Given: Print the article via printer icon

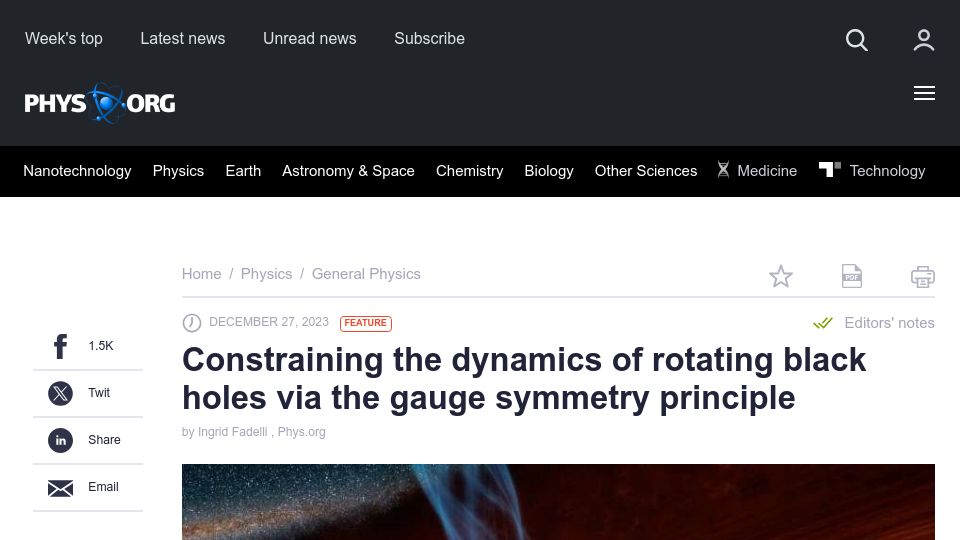Looking at the screenshot, I should [923, 277].
